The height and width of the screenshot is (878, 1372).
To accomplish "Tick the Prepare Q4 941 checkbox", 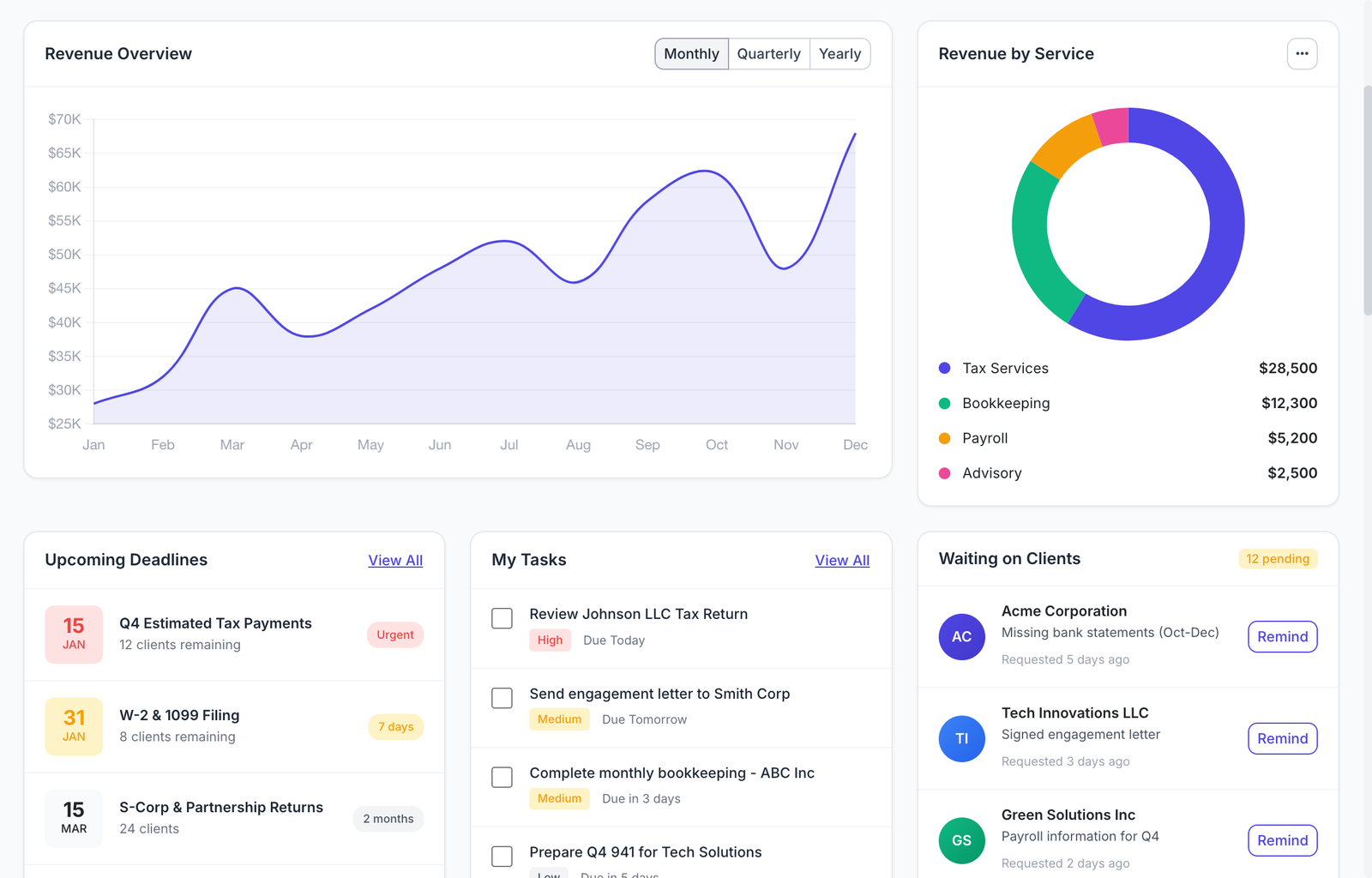I will 502,856.
